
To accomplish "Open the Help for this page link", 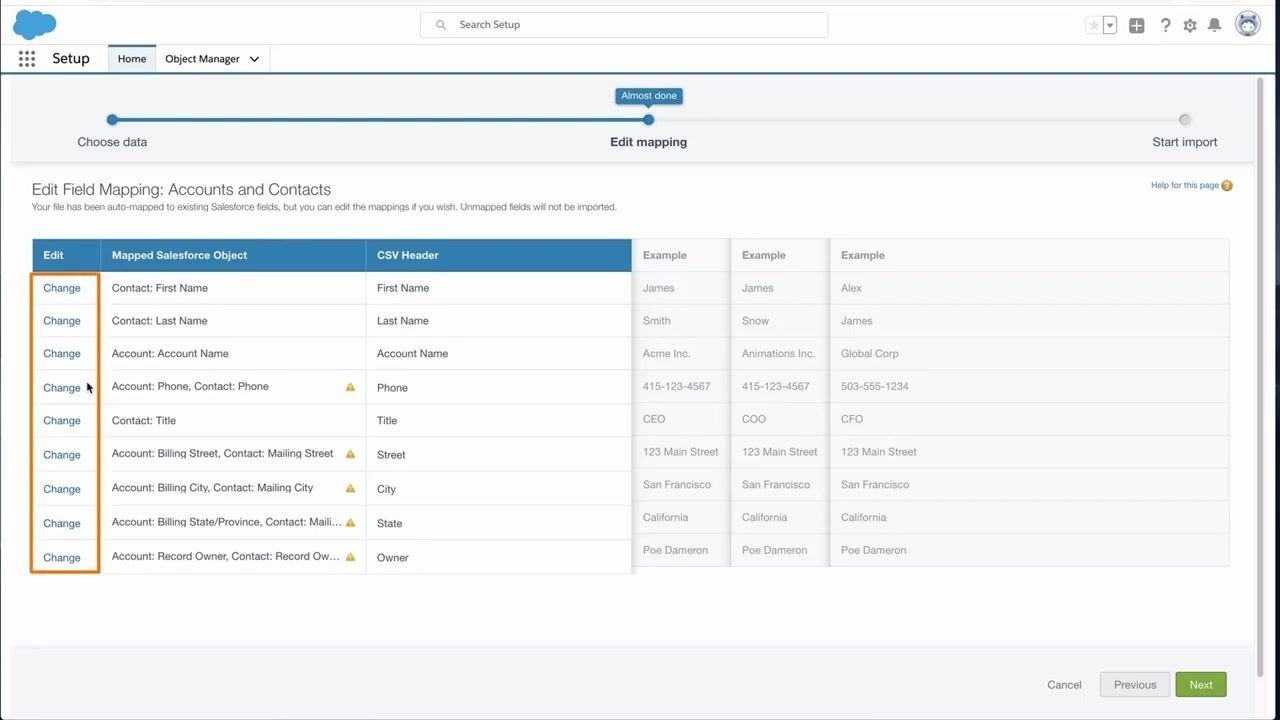I will (1185, 186).
